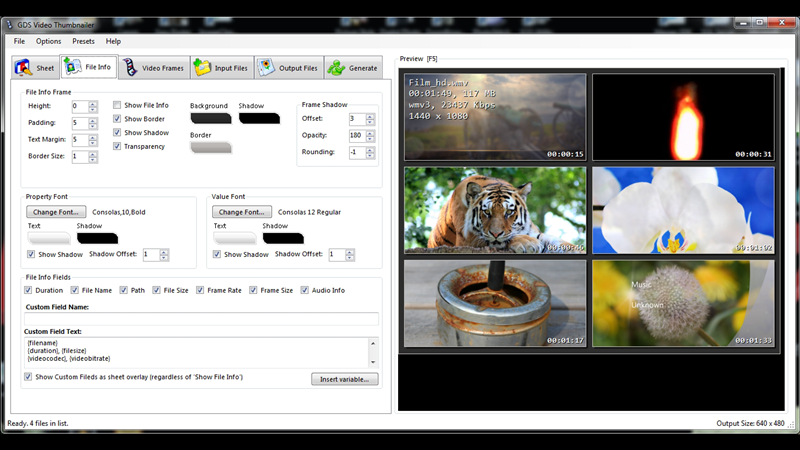Open the Presets menu

[x=83, y=41]
